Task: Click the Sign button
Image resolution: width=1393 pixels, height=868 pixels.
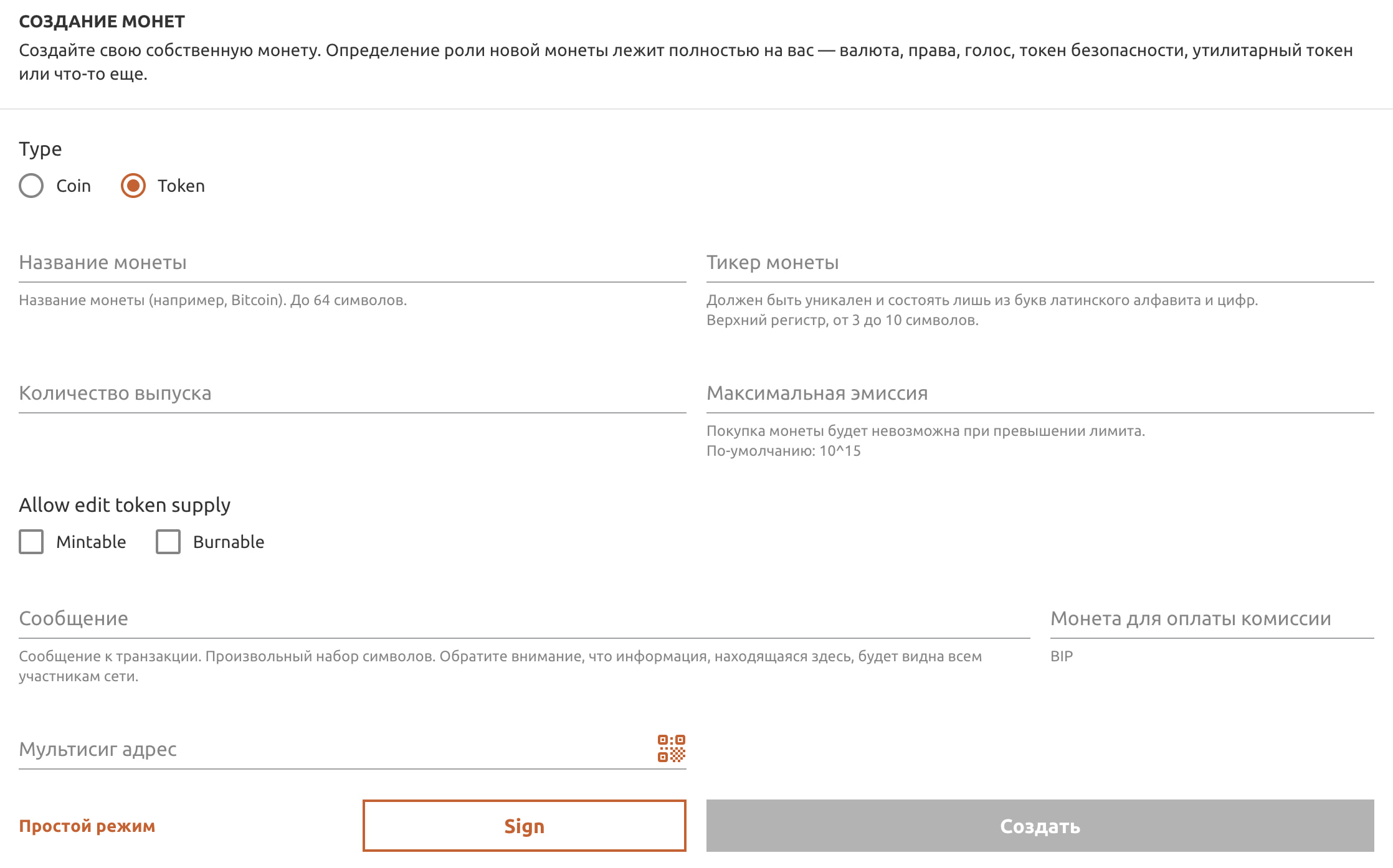Action: (525, 826)
